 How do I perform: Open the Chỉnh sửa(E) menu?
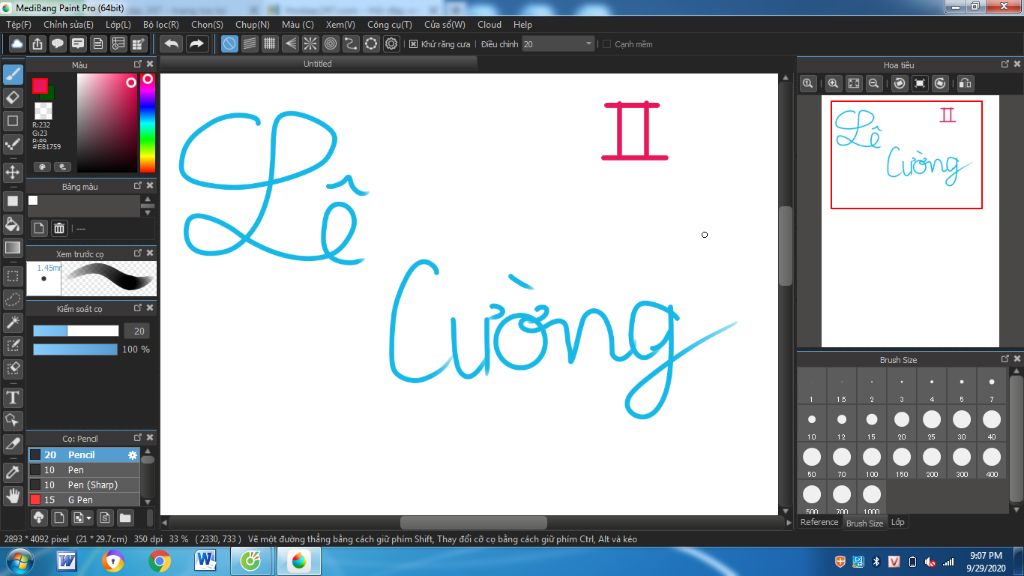pyautogui.click(x=68, y=24)
